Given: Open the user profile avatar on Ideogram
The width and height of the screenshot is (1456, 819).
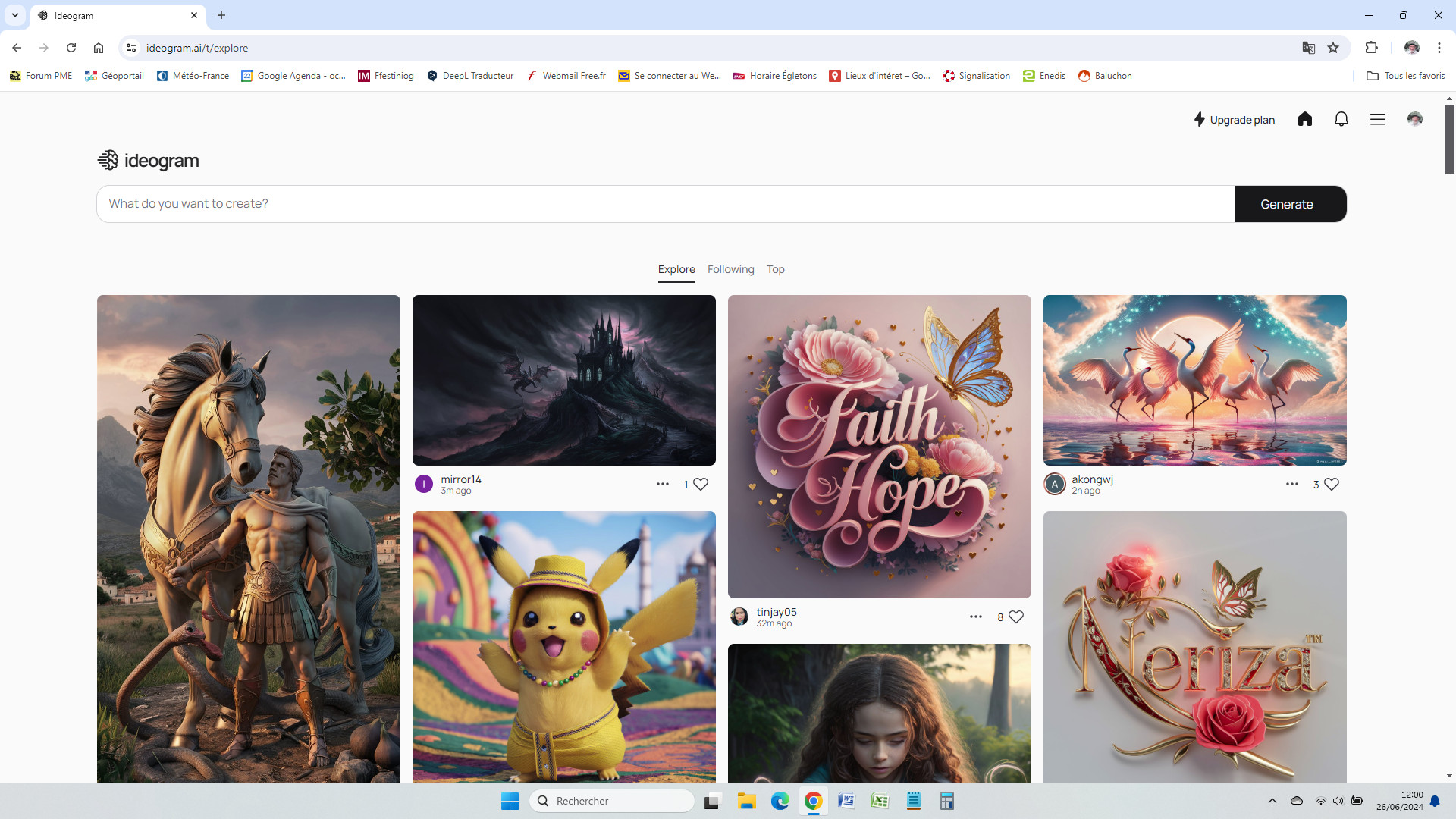Looking at the screenshot, I should [x=1414, y=119].
